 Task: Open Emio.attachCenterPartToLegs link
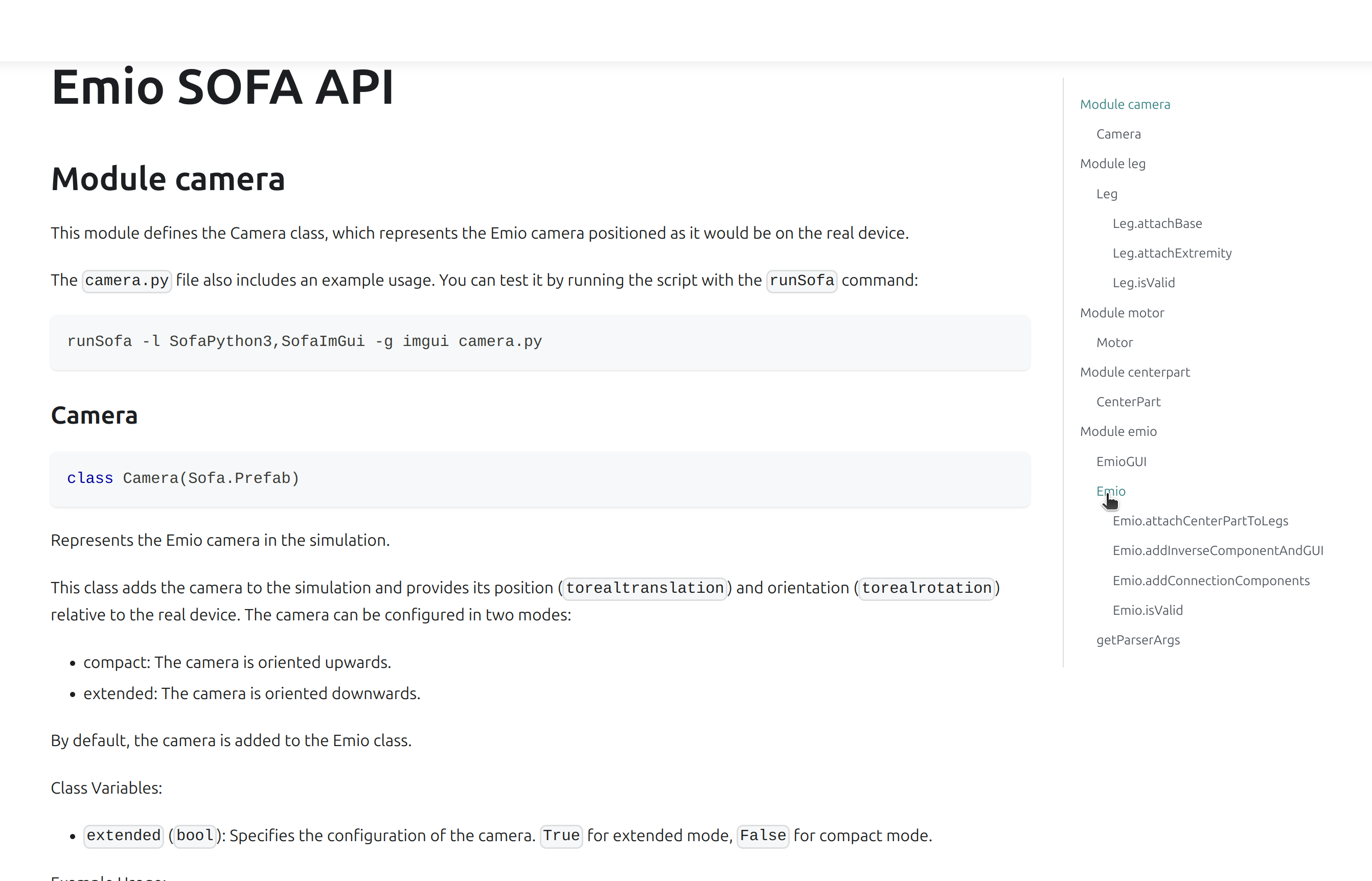pyautogui.click(x=1200, y=521)
